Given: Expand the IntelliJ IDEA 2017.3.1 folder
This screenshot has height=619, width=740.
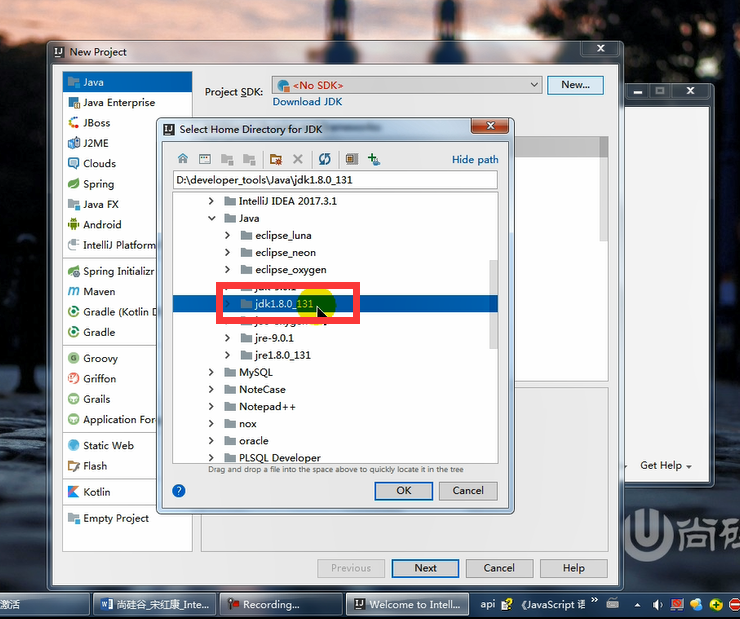Looking at the screenshot, I should click(211, 201).
